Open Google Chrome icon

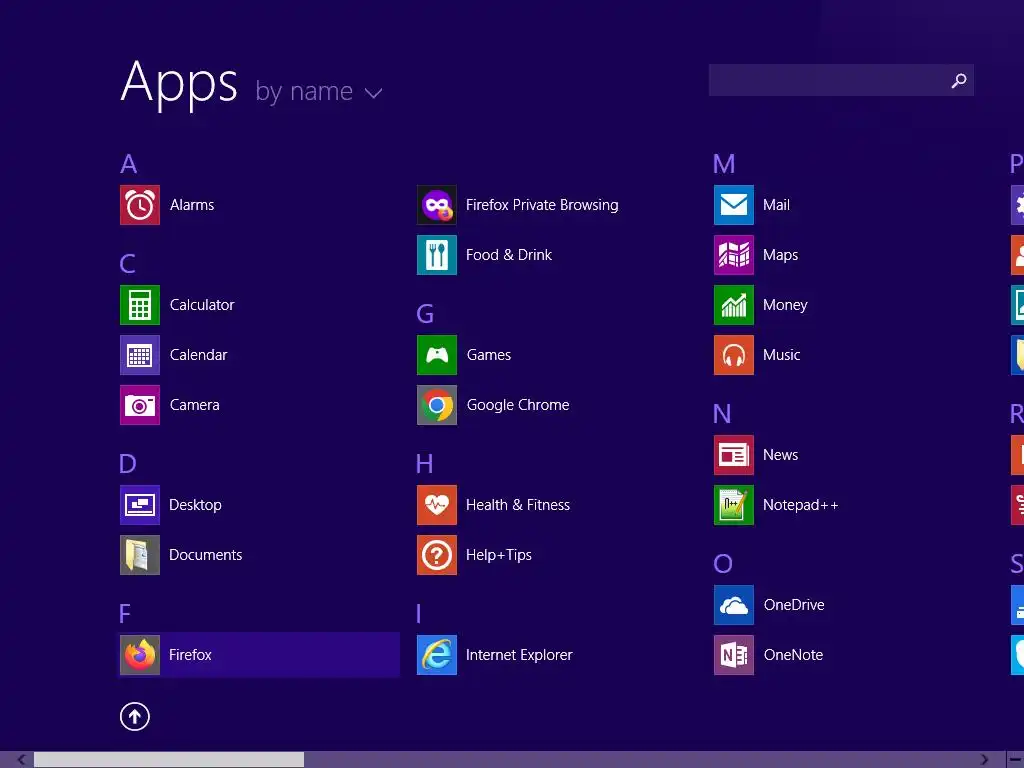click(437, 405)
